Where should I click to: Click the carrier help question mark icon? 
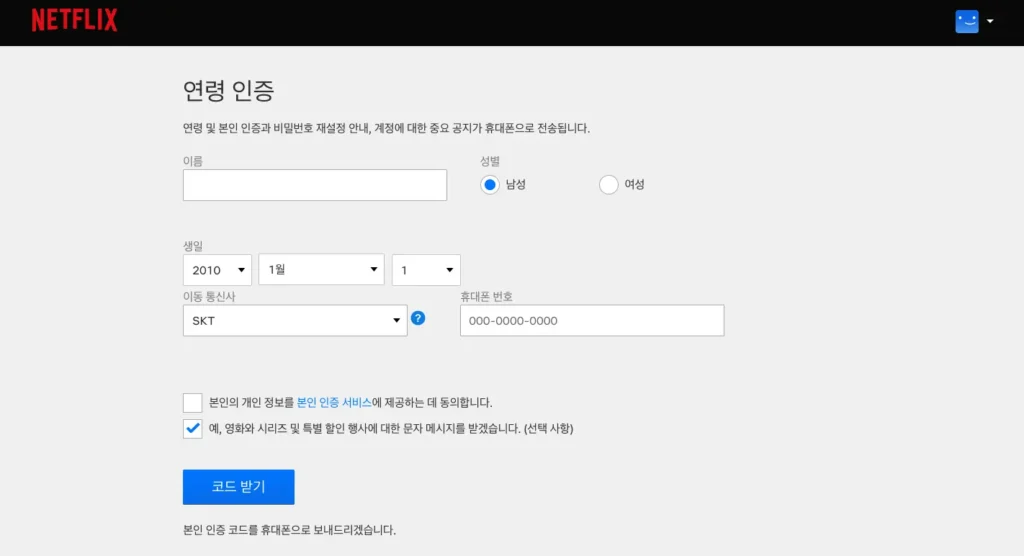[x=418, y=318]
